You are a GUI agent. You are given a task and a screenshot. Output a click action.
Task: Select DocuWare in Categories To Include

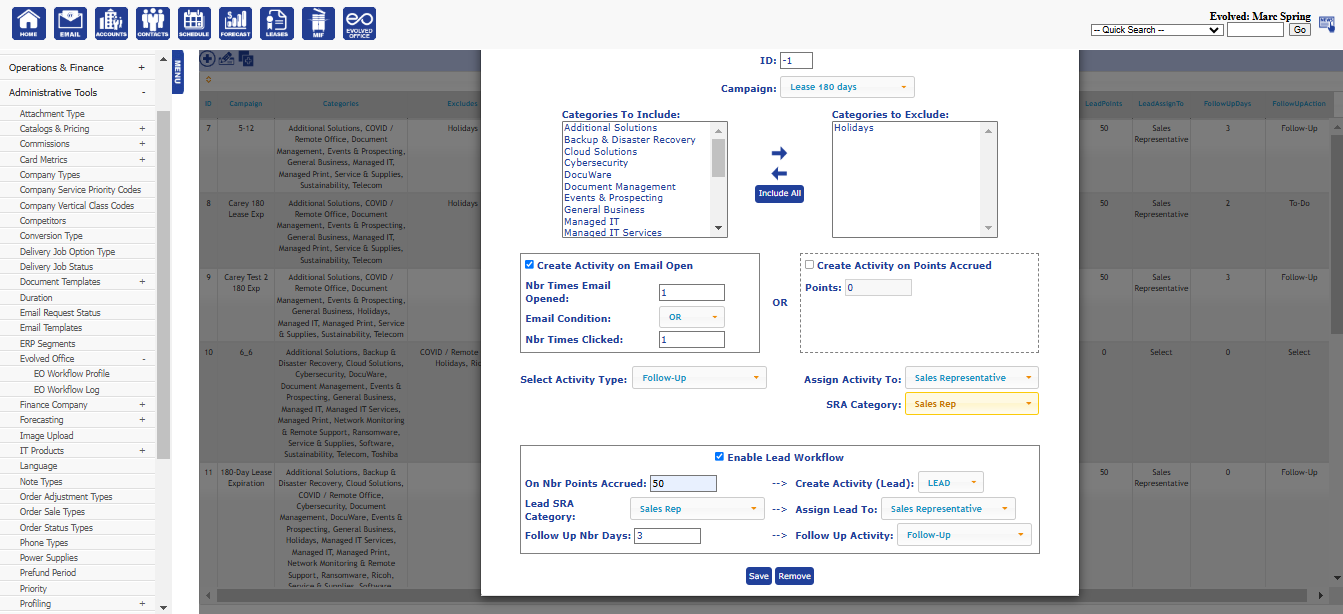pos(587,175)
